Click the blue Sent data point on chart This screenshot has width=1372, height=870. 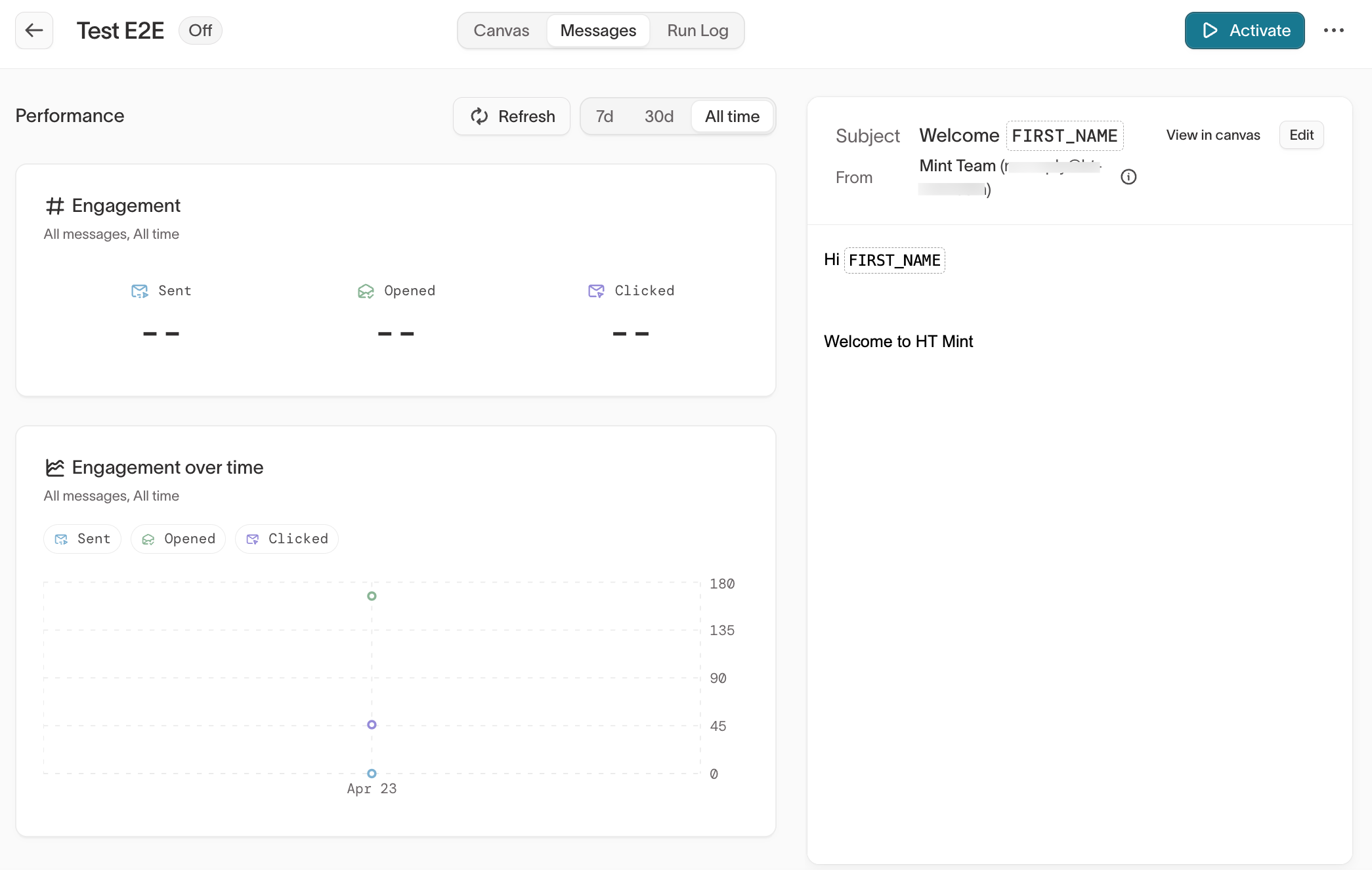[x=372, y=773]
